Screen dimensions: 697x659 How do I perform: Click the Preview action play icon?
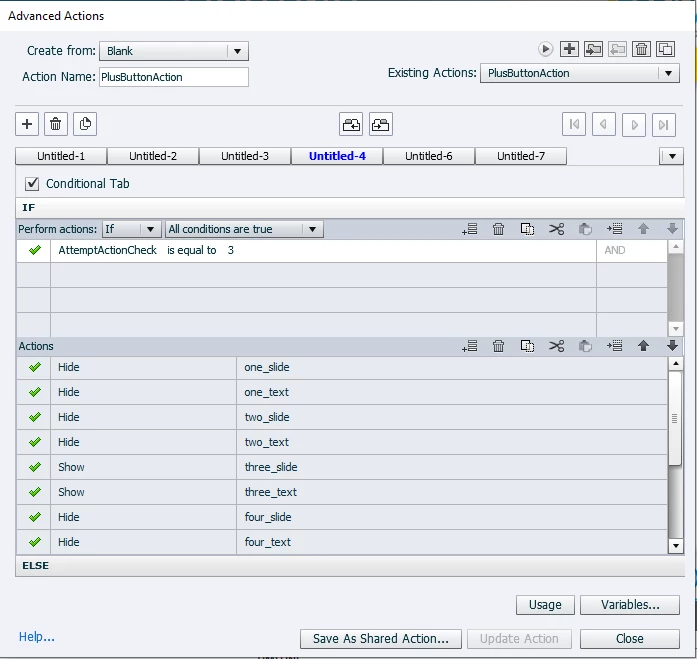(x=545, y=49)
